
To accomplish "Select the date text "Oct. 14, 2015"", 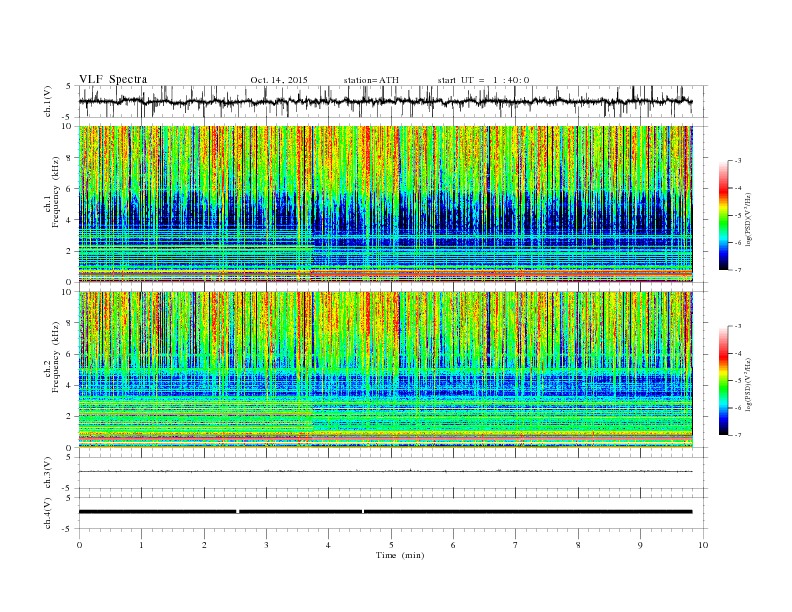I will click(x=279, y=80).
